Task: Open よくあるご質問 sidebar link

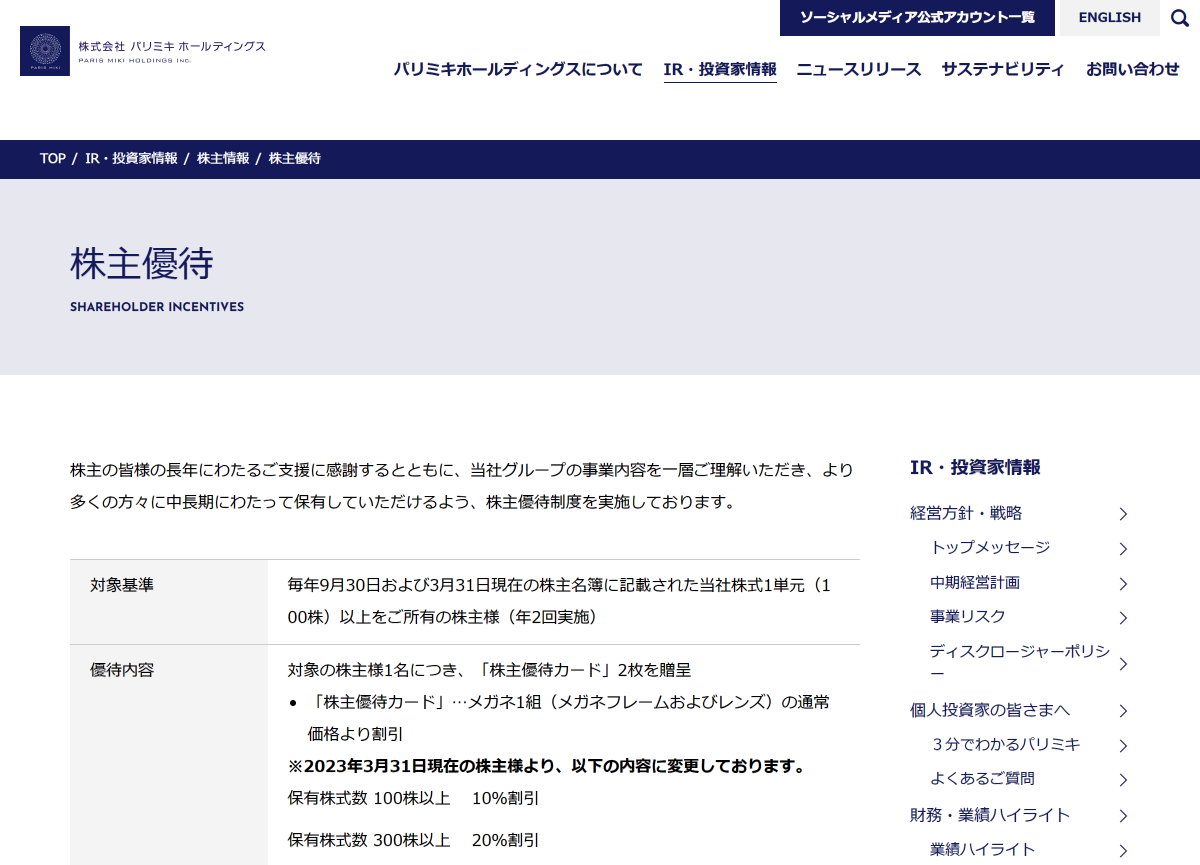Action: pos(982,779)
